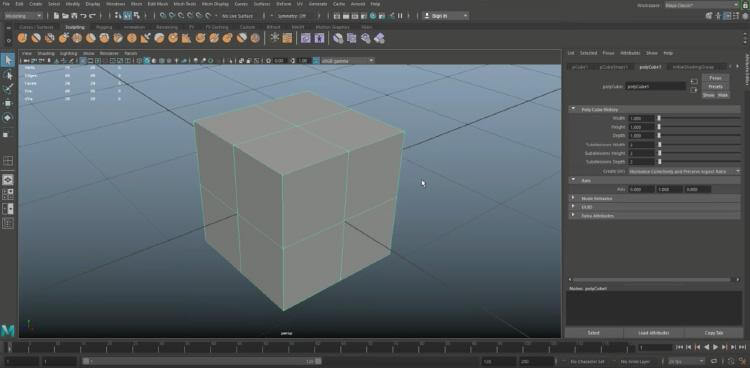750x368 pixels.
Task: Activate the Rotate tool in the toolbox
Action: 8,117
